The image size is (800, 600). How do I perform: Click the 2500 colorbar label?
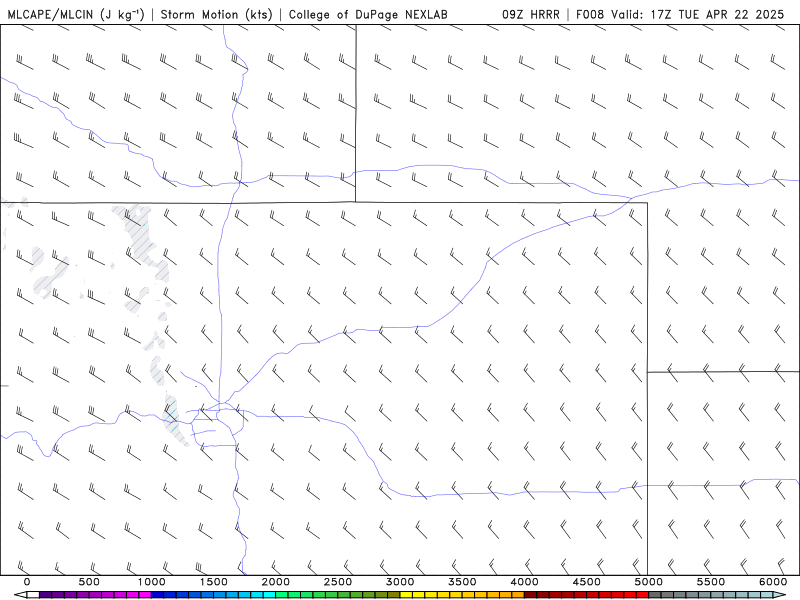pyautogui.click(x=338, y=582)
